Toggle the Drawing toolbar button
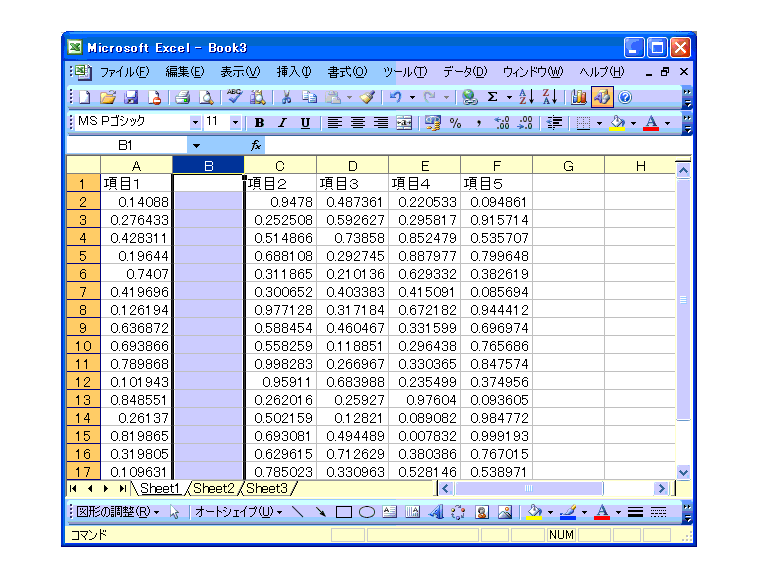Viewport: 761px width, 584px height. pos(602,98)
